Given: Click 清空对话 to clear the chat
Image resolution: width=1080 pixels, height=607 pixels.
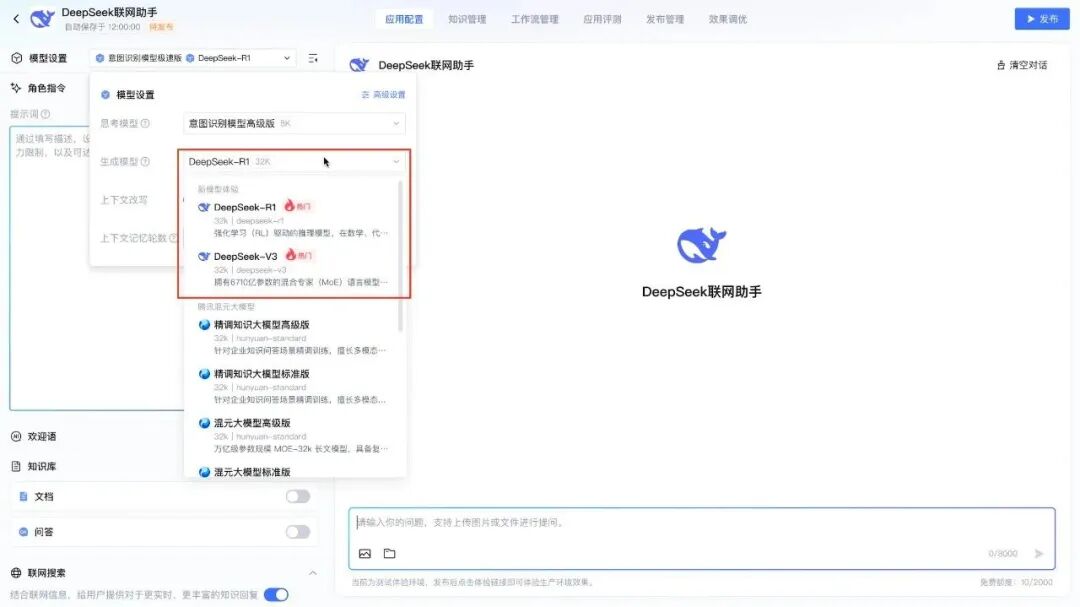Looking at the screenshot, I should [x=1021, y=65].
